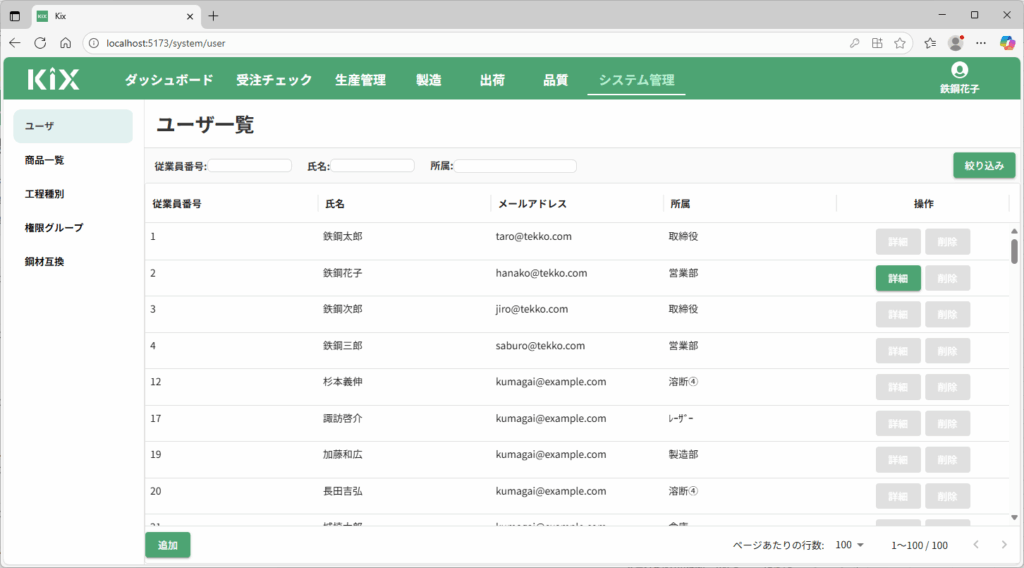1024x568 pixels.
Task: Open the 鉄鋼花子 user account icon
Action: (959, 70)
